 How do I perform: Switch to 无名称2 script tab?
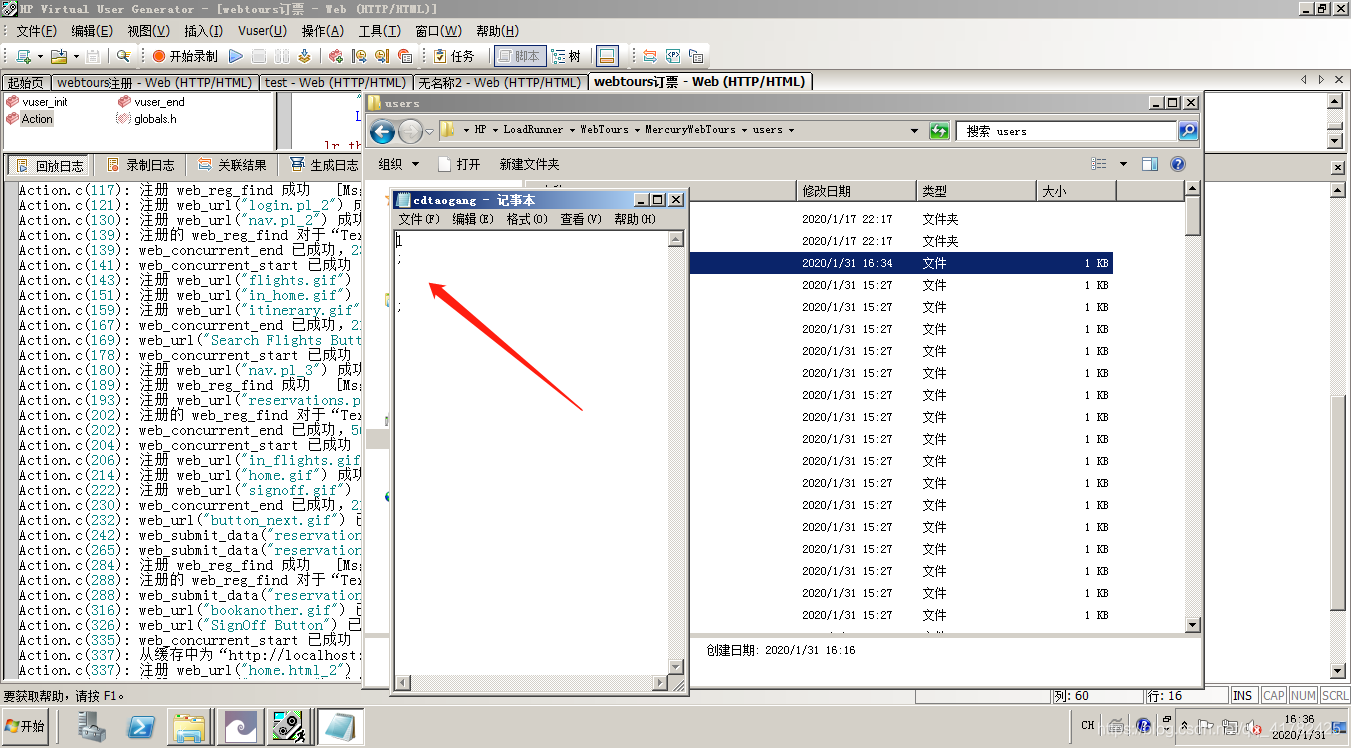pos(499,83)
